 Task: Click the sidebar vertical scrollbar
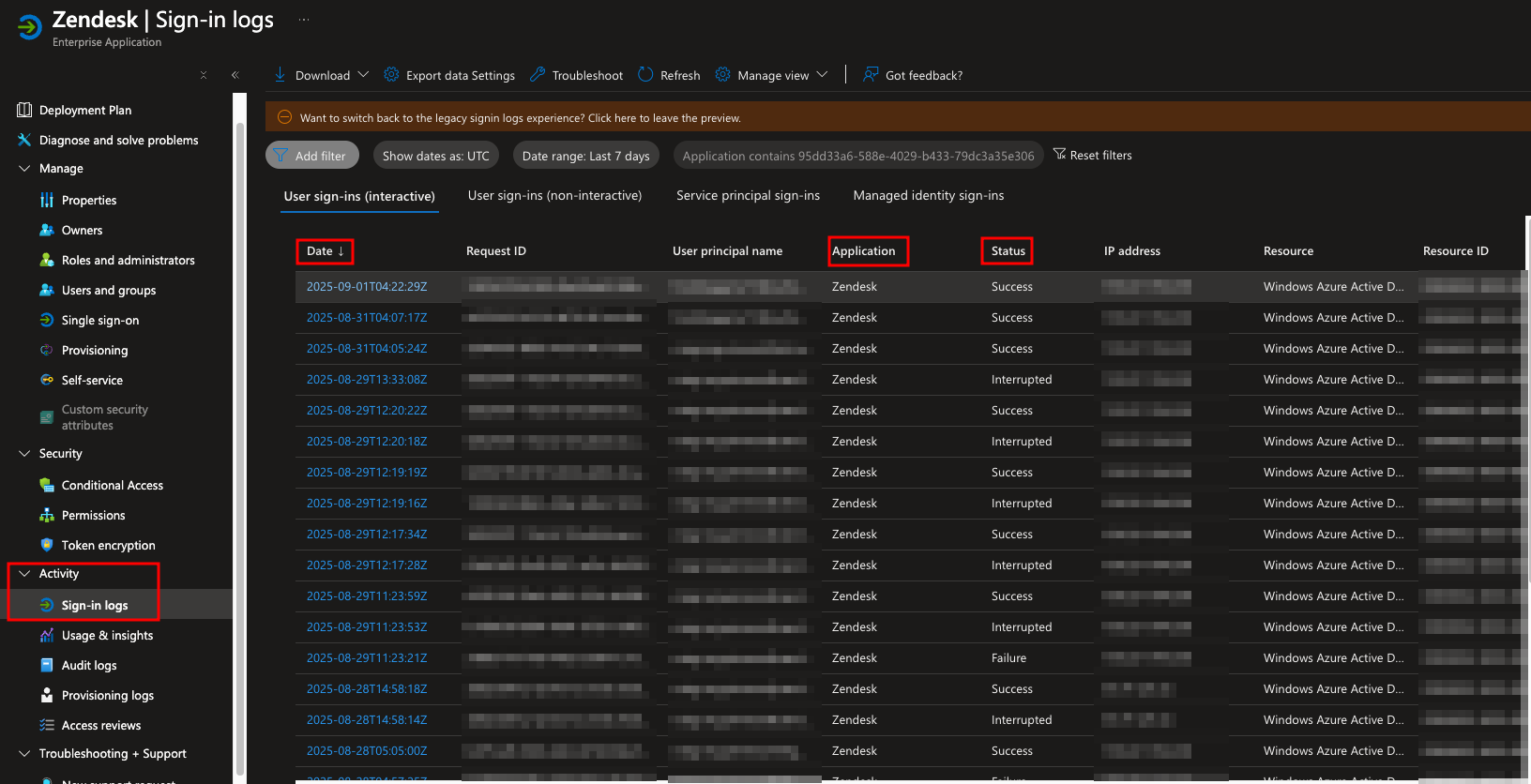[240, 448]
